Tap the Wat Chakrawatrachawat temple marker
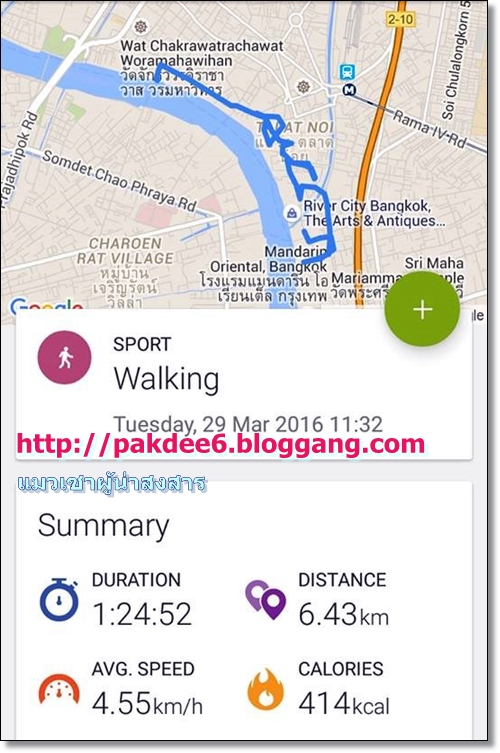Screen dimensions: 500x753 point(141,26)
